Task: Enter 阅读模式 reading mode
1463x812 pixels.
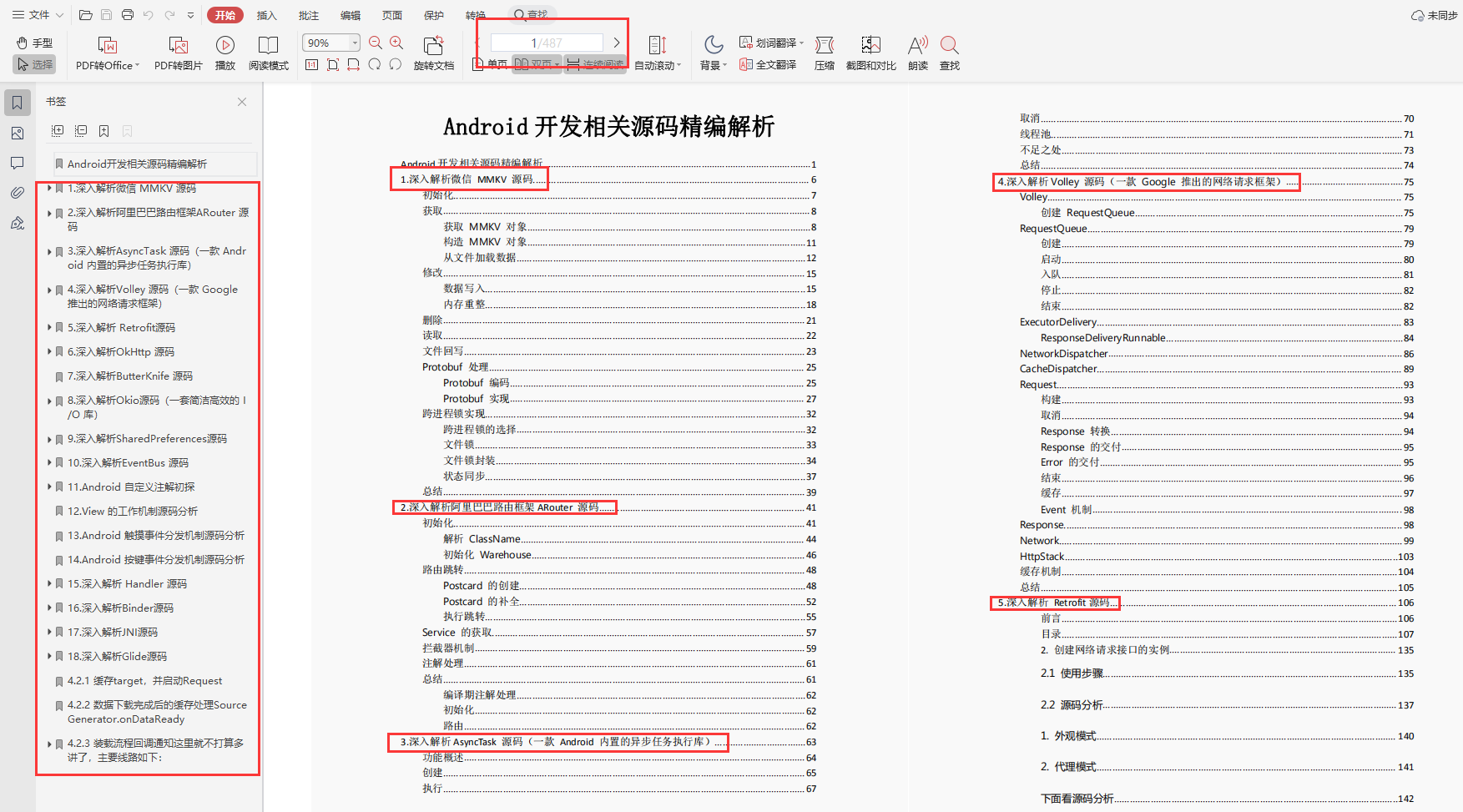Action: pos(269,53)
